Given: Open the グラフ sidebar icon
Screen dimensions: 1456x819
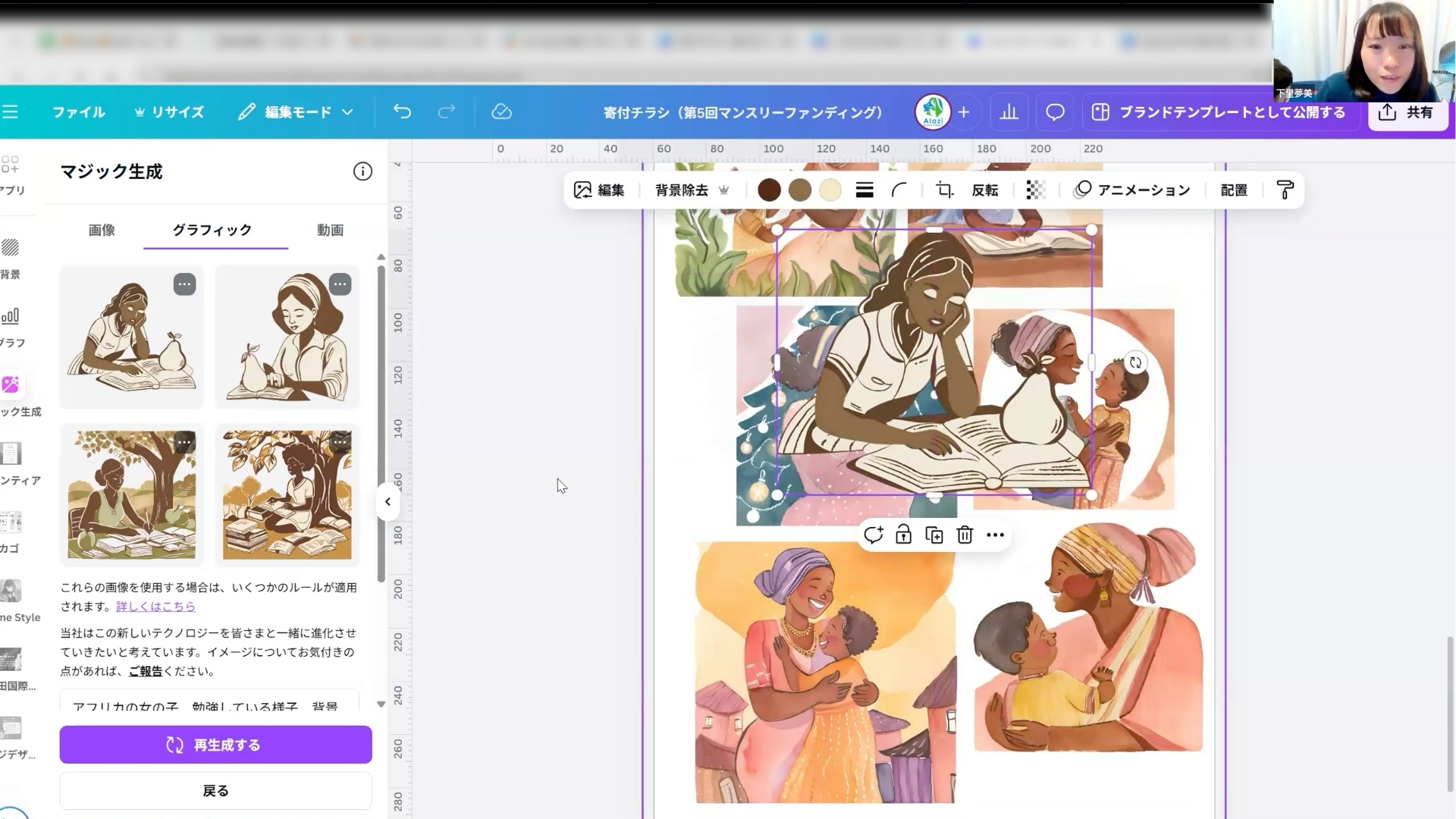Looking at the screenshot, I should 11,328.
